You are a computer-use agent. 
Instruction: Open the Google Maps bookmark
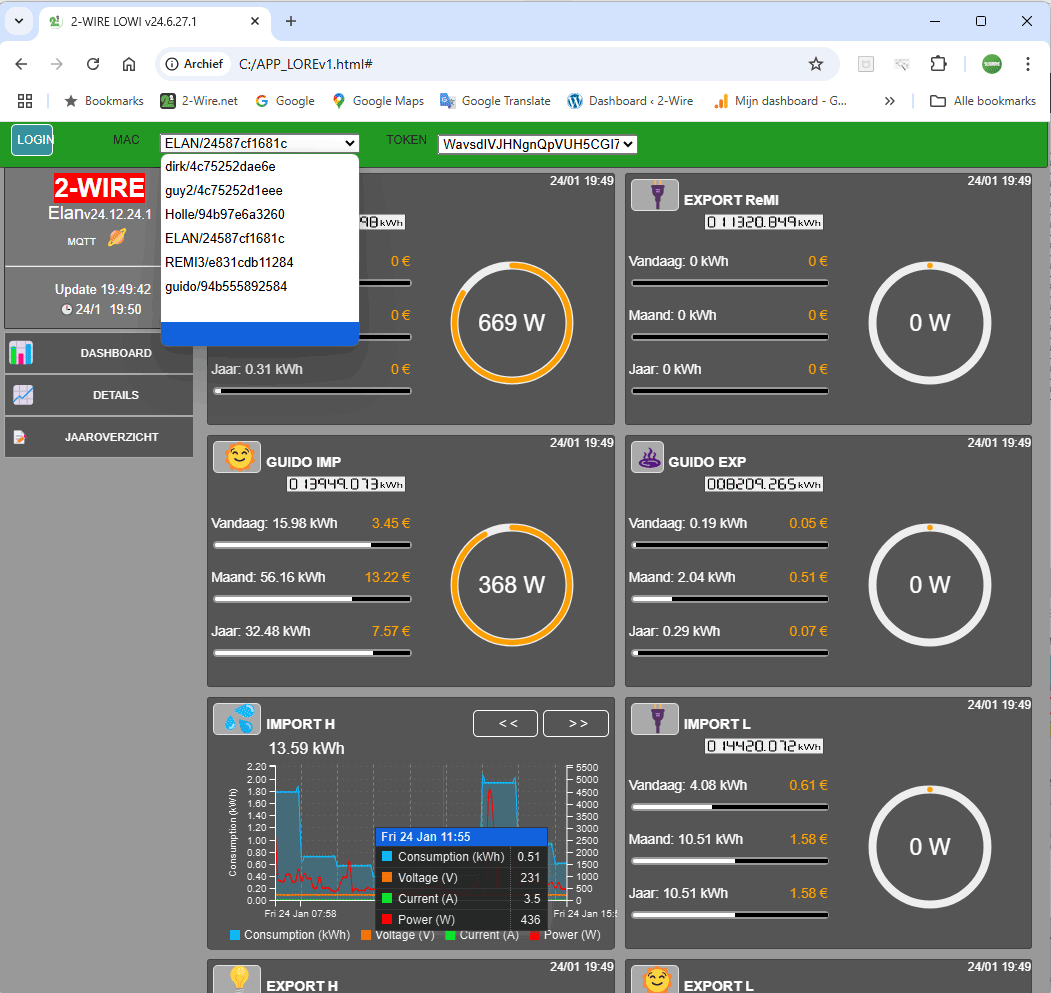pyautogui.click(x=379, y=101)
